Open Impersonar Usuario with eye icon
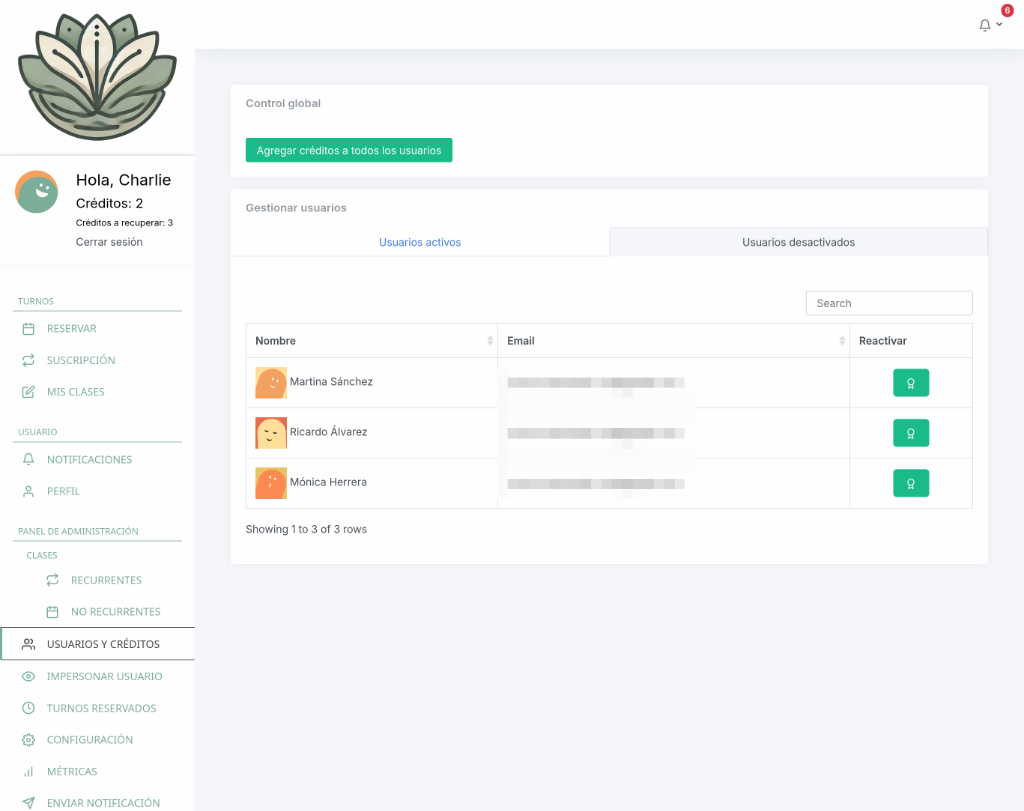 pyautogui.click(x=104, y=677)
